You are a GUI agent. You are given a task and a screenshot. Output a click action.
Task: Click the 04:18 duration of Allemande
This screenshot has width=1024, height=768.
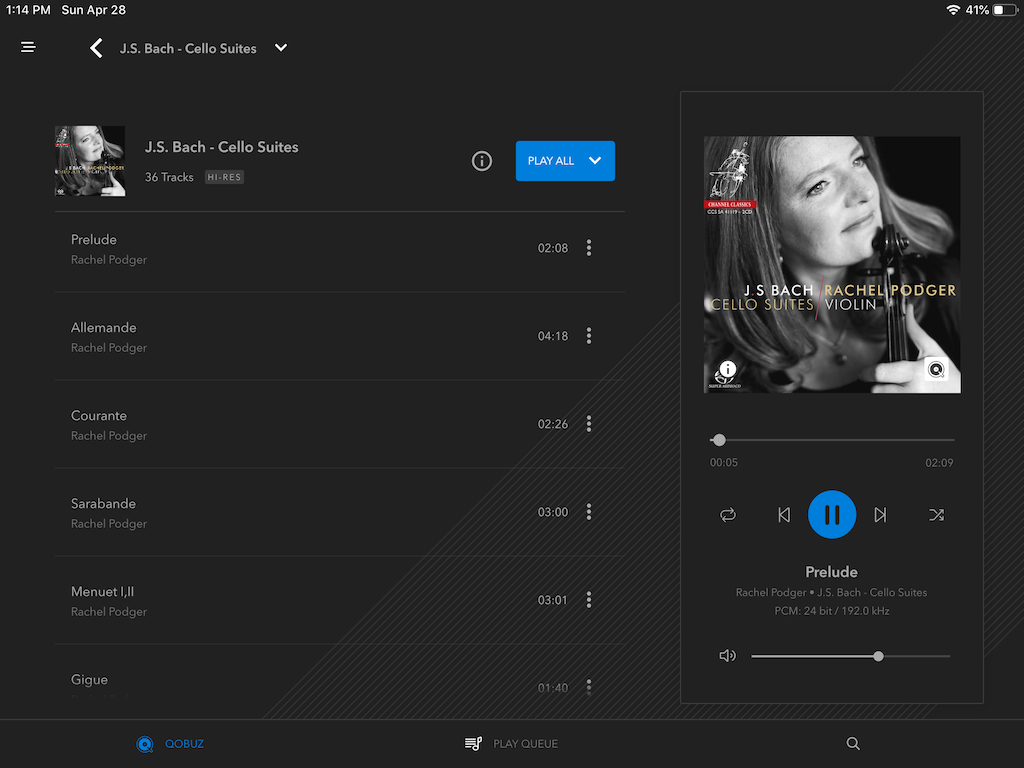coord(552,336)
